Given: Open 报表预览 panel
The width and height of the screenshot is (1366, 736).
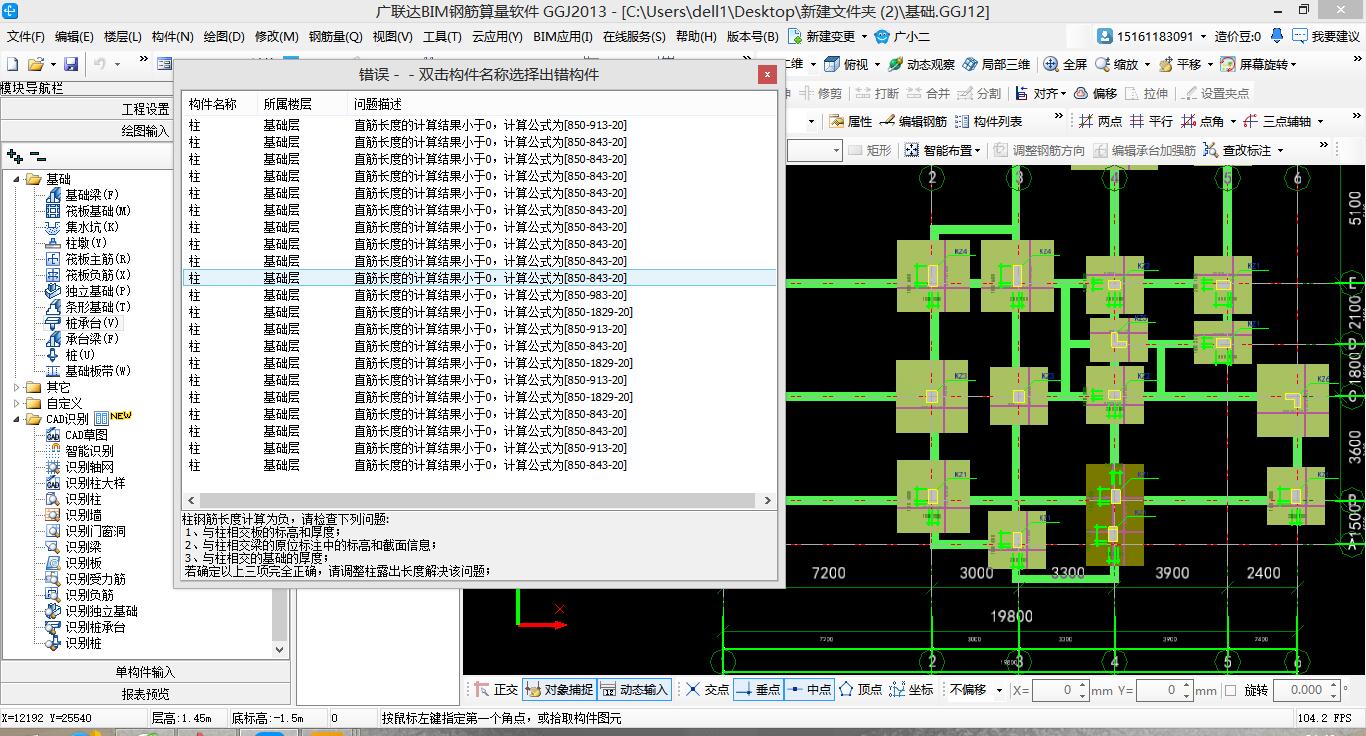Looking at the screenshot, I should click(x=146, y=693).
